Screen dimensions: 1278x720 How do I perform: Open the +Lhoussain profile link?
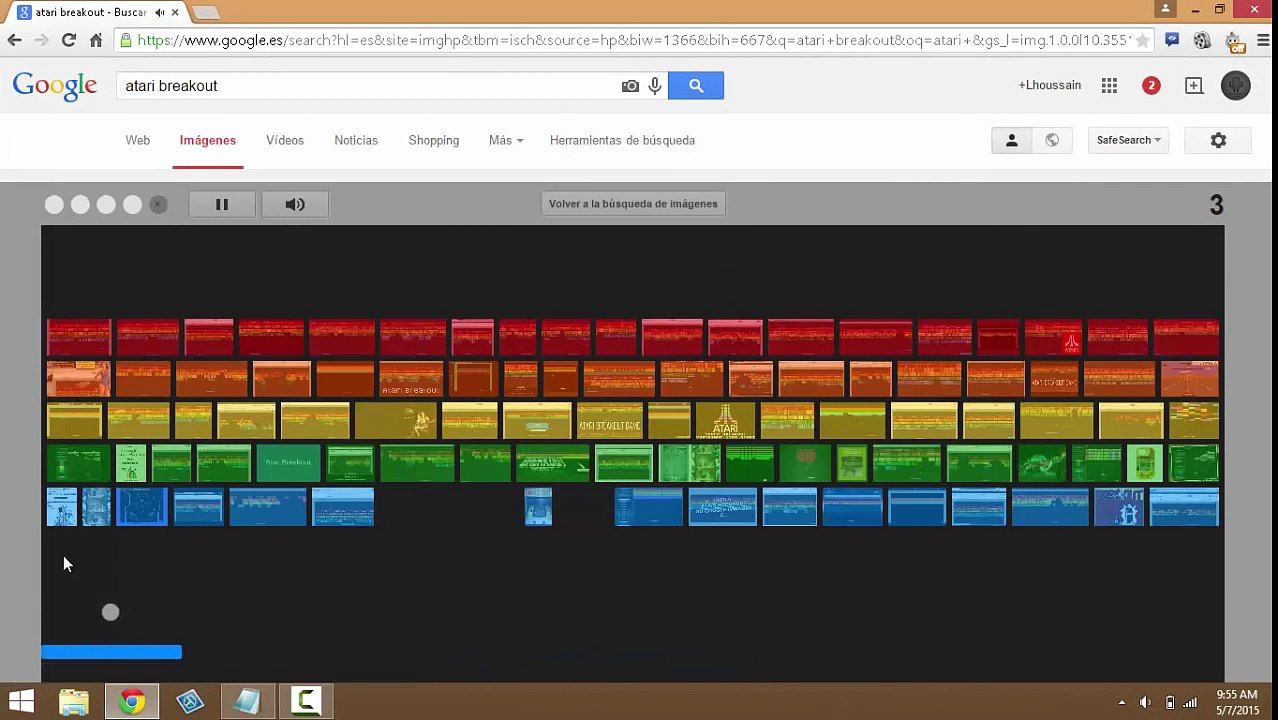click(x=1049, y=85)
